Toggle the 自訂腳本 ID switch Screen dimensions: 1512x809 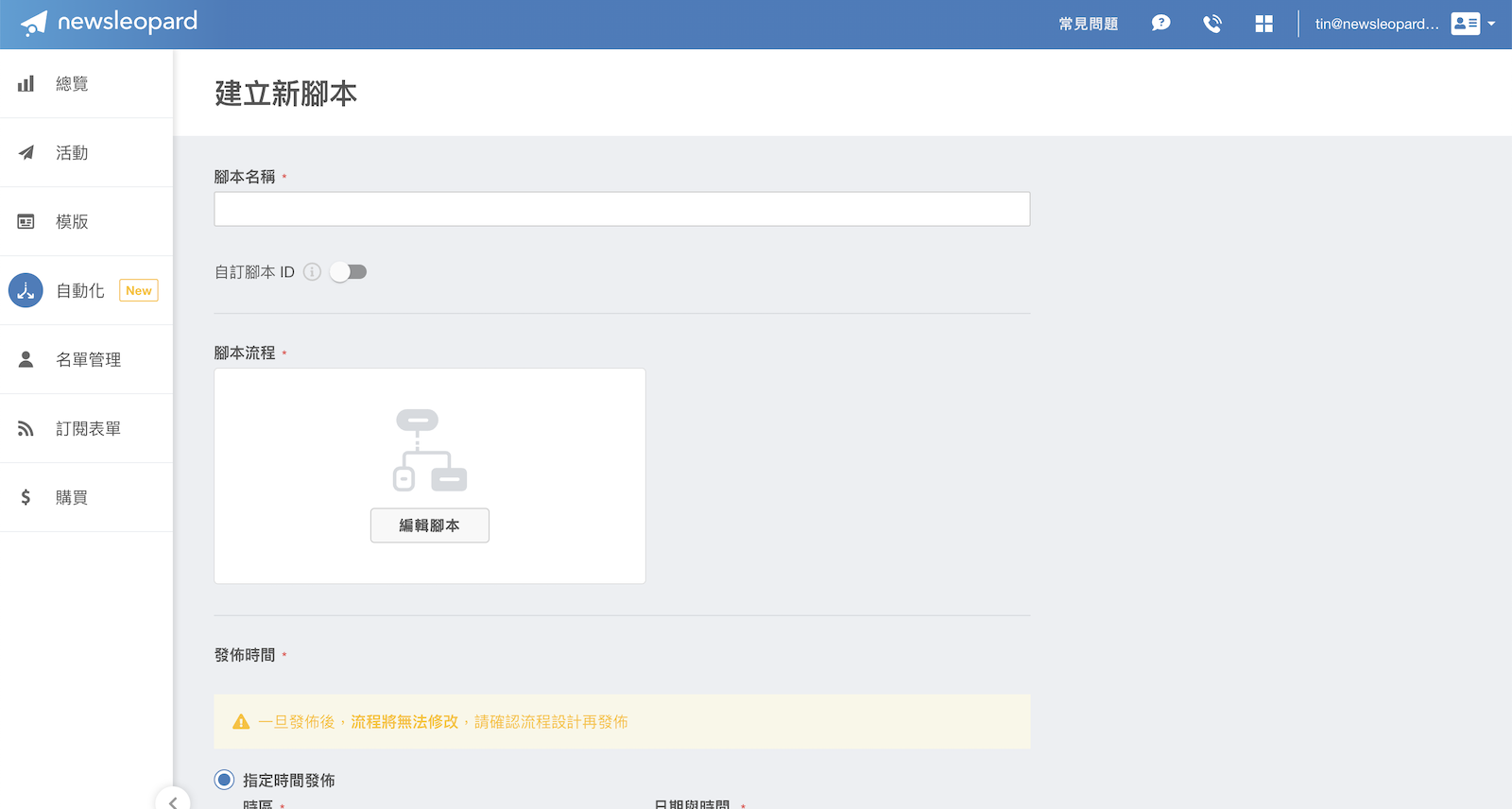[x=348, y=272]
